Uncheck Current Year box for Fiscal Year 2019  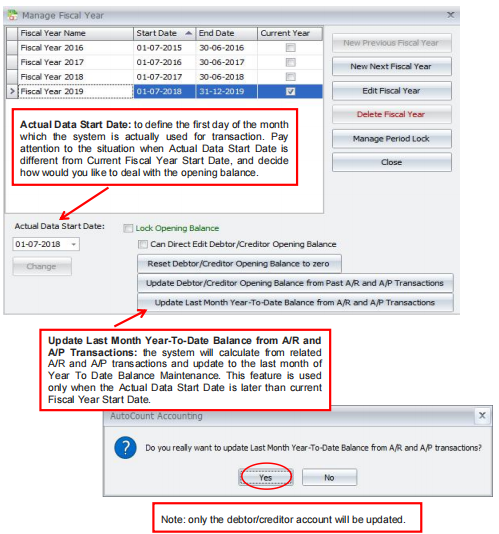[291, 92]
